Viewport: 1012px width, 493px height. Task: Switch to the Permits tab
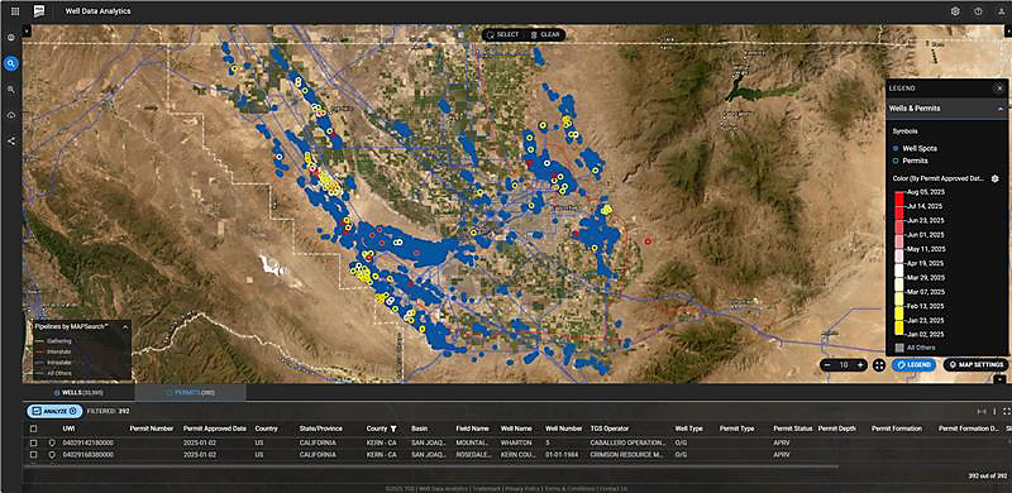click(190, 393)
